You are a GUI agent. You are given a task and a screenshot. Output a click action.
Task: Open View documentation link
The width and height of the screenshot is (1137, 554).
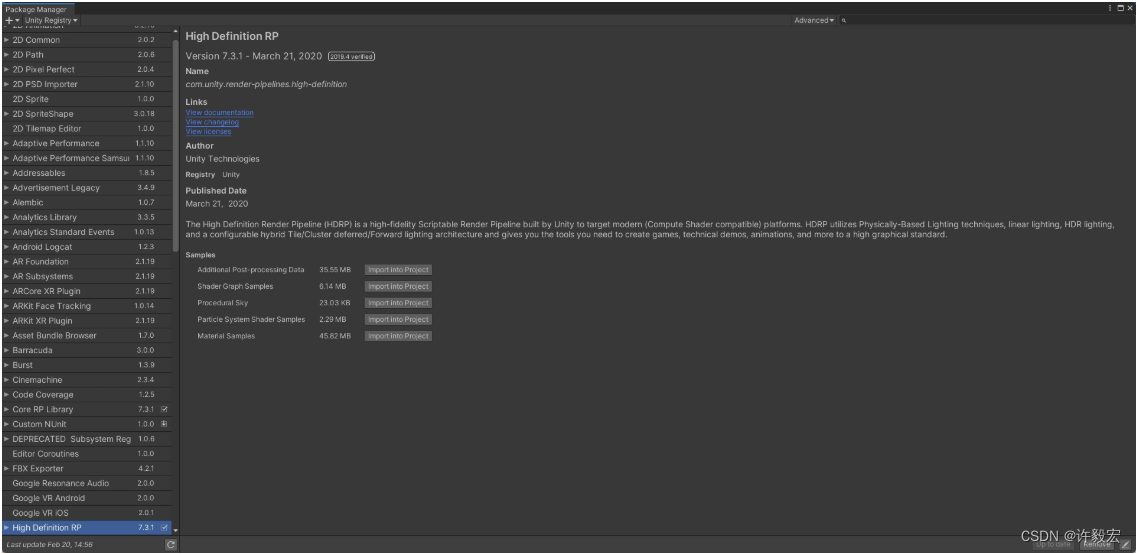point(220,113)
